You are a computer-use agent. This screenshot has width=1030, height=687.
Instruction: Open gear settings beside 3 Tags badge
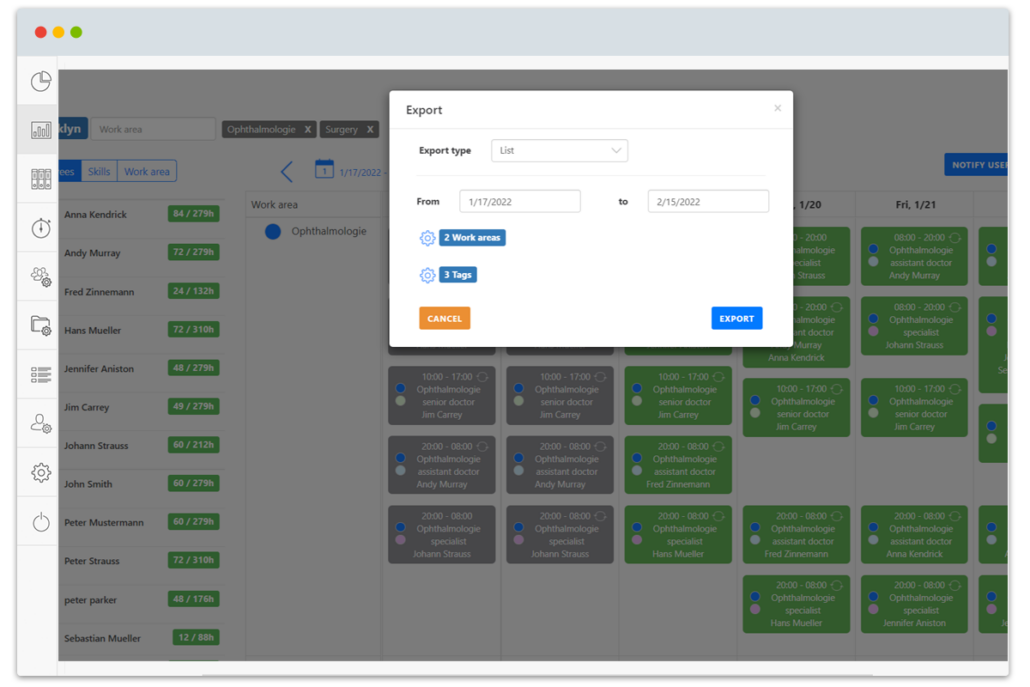point(428,274)
